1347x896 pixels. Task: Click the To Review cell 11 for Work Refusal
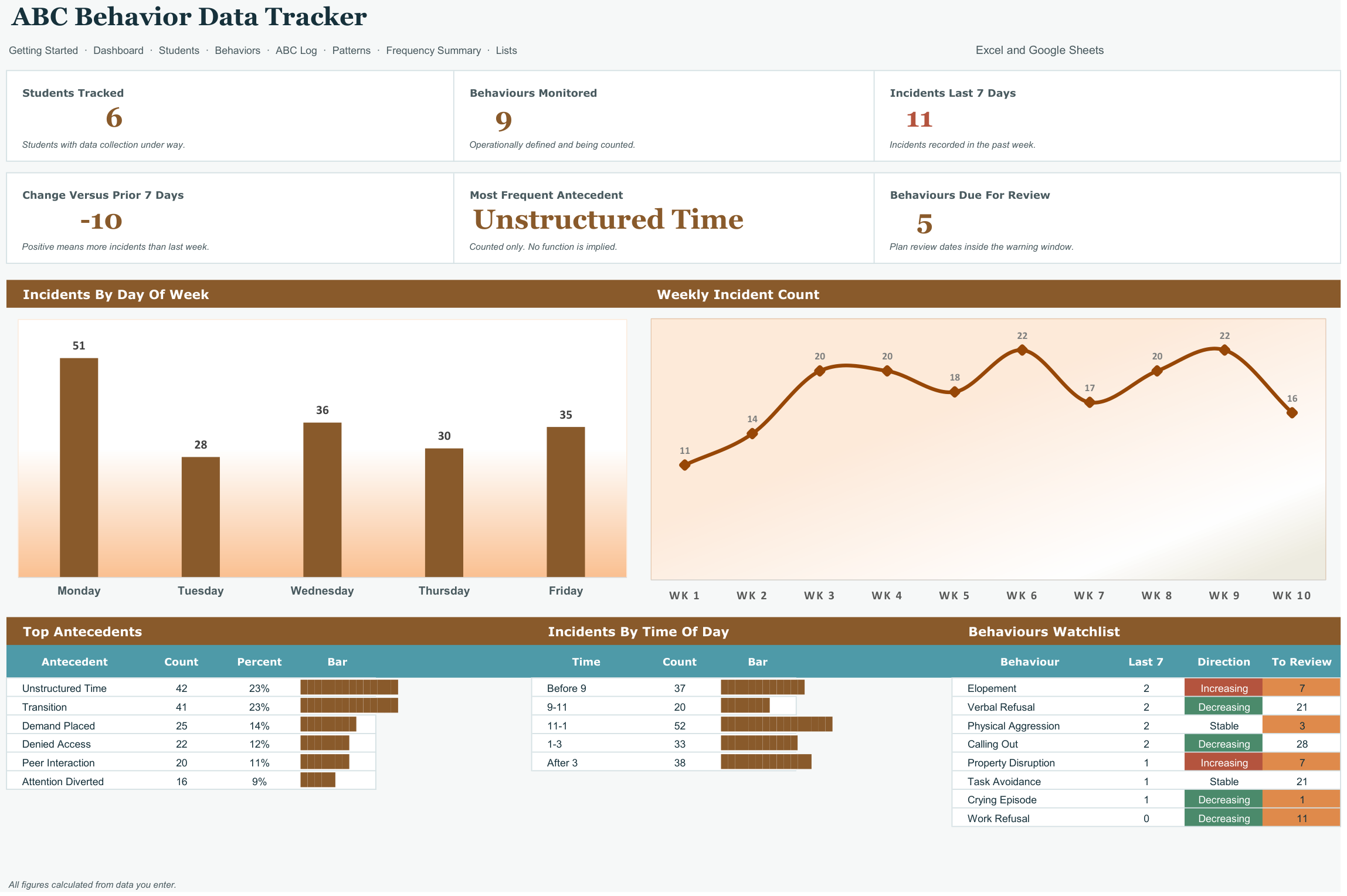pos(1301,818)
